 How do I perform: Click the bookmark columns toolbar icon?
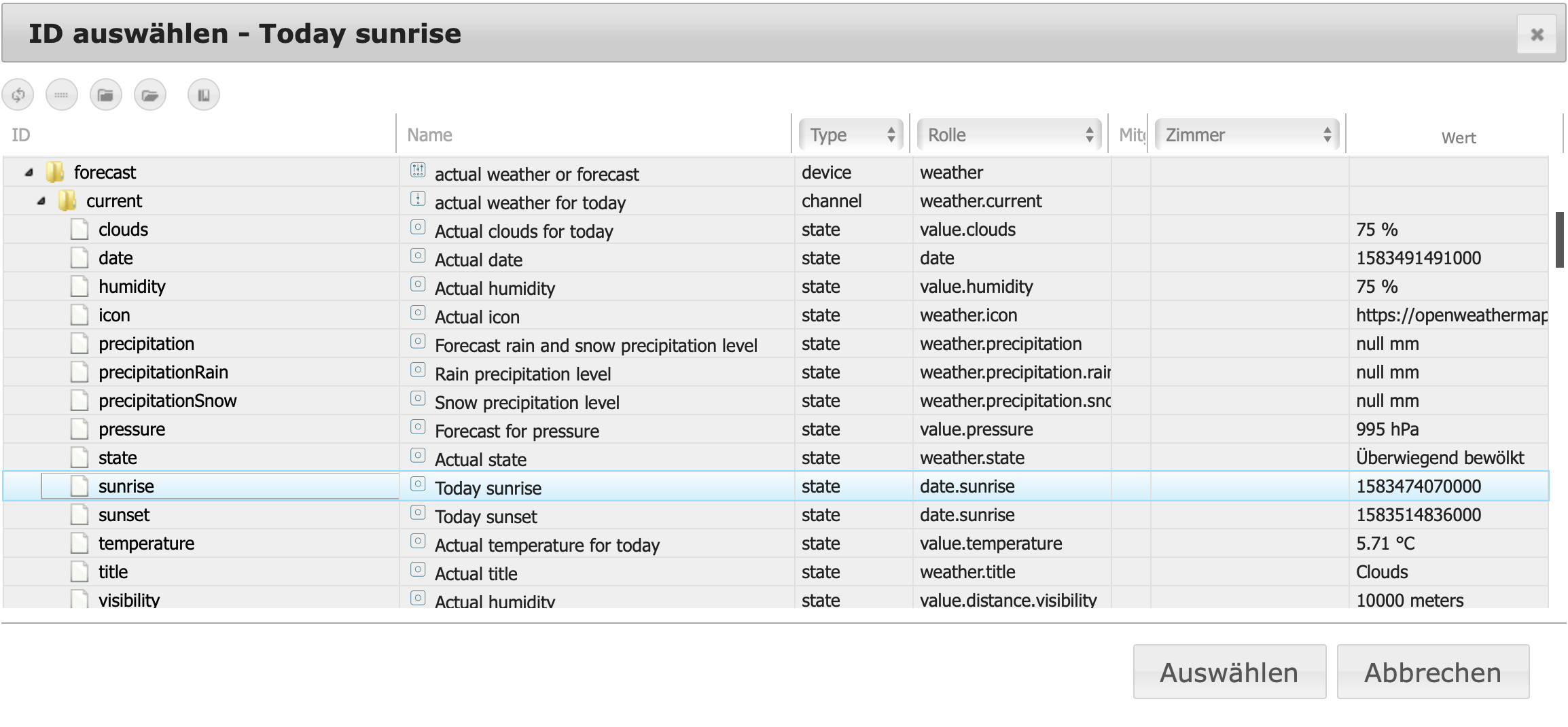click(204, 95)
